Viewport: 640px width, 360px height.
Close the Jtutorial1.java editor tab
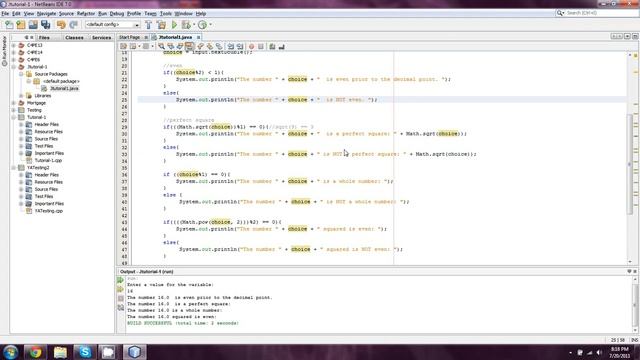coord(198,37)
